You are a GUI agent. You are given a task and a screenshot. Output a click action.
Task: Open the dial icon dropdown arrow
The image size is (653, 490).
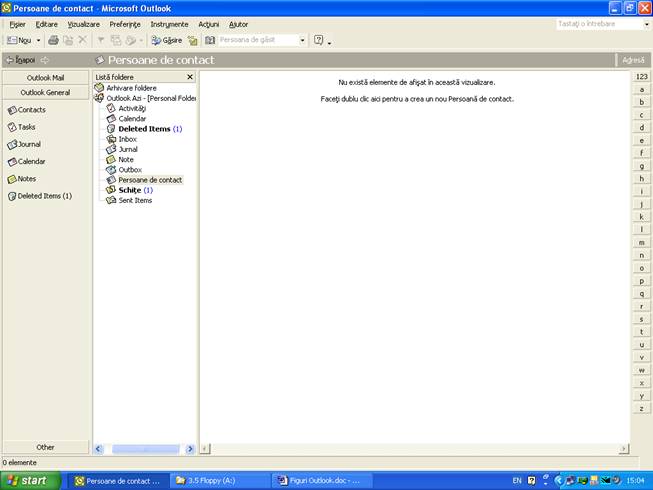(x=141, y=40)
